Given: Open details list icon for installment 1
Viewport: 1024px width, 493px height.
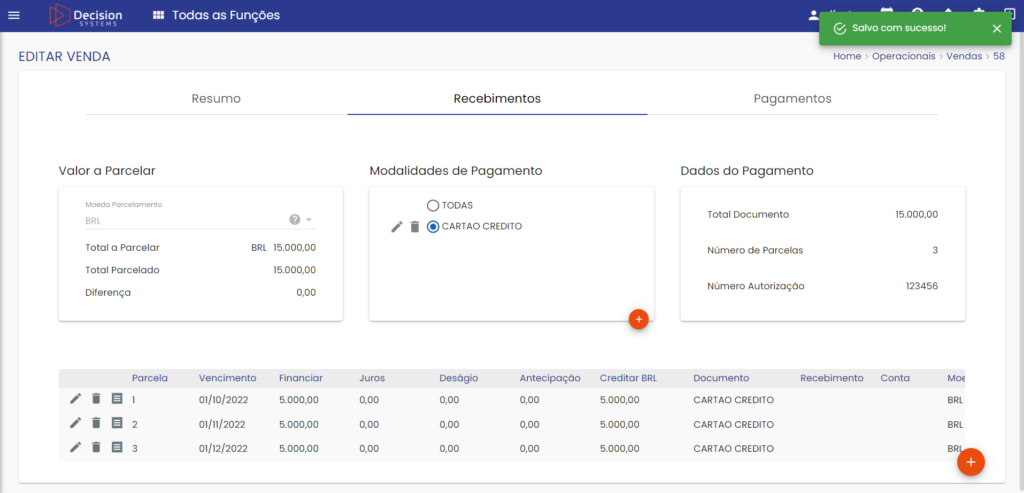Looking at the screenshot, I should tap(117, 398).
